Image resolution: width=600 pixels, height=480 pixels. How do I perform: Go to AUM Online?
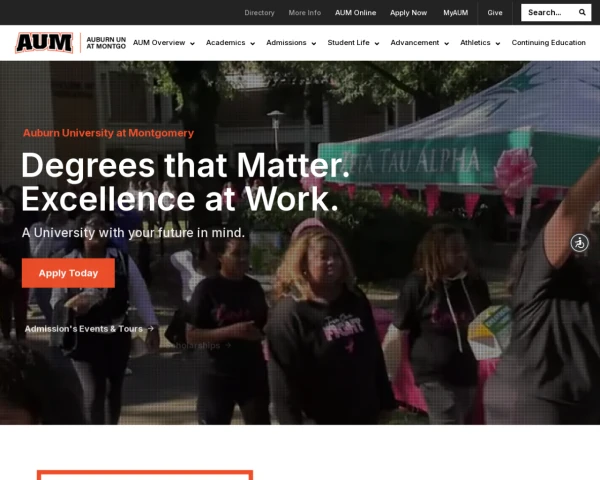(355, 13)
